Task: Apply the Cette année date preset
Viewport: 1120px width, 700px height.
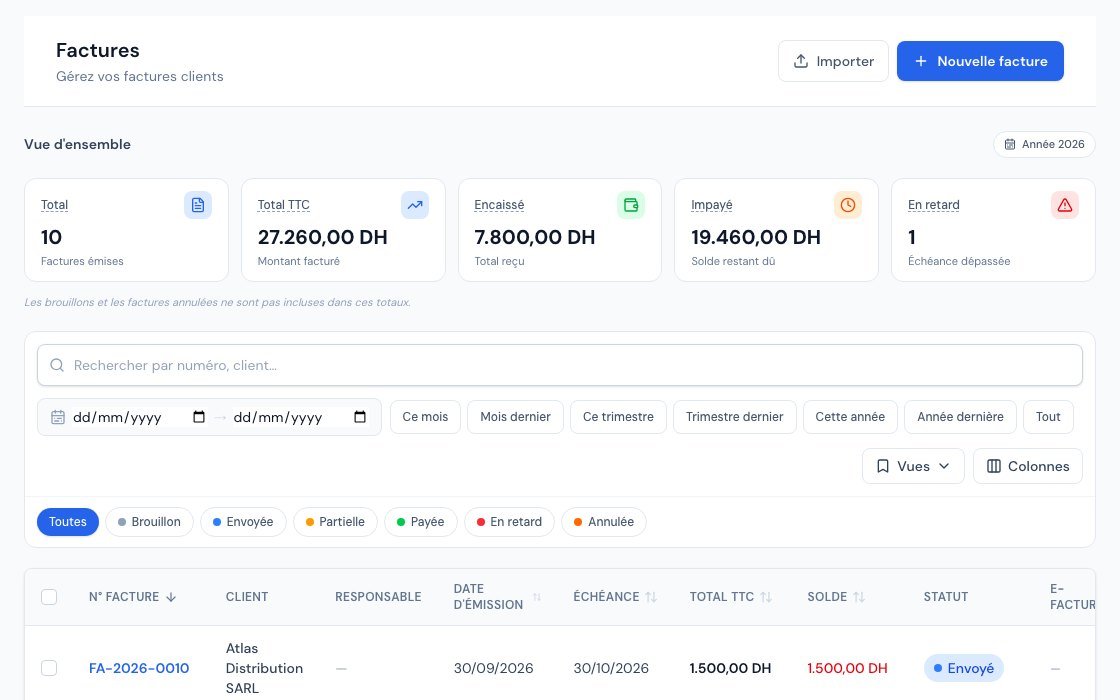Action: coord(850,417)
